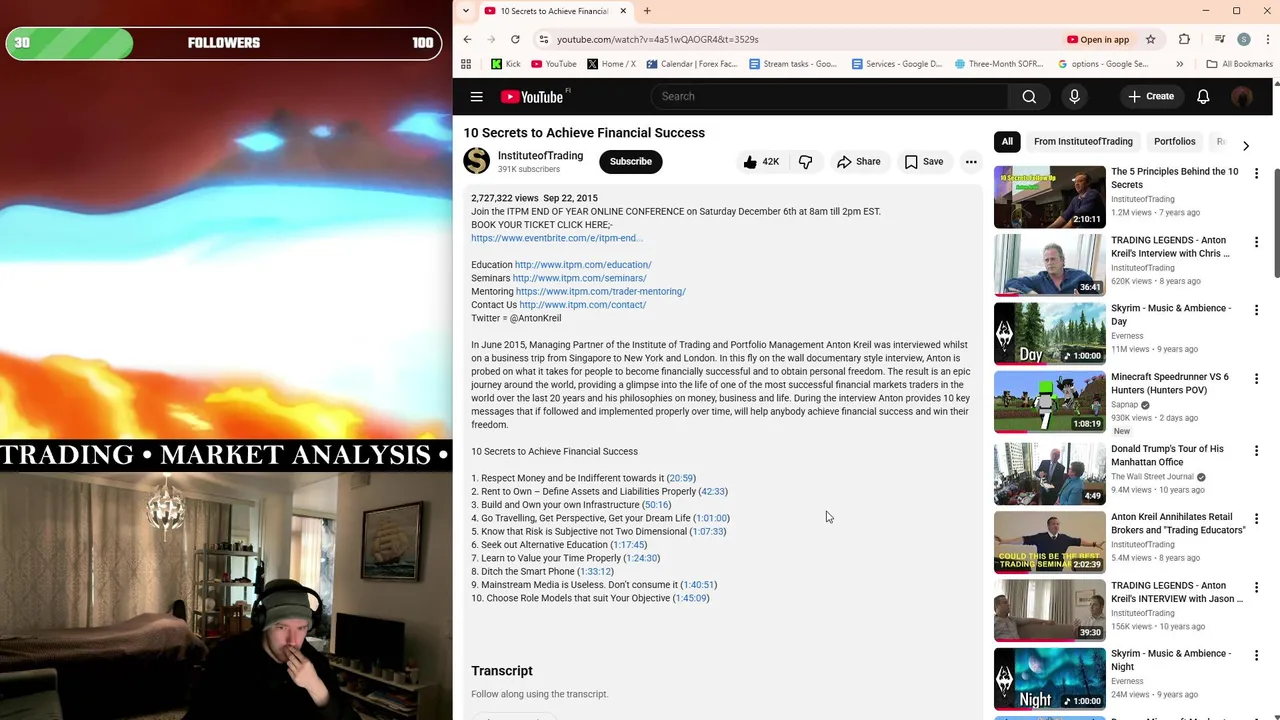
Task: Open more actions menu under video
Action: [970, 162]
